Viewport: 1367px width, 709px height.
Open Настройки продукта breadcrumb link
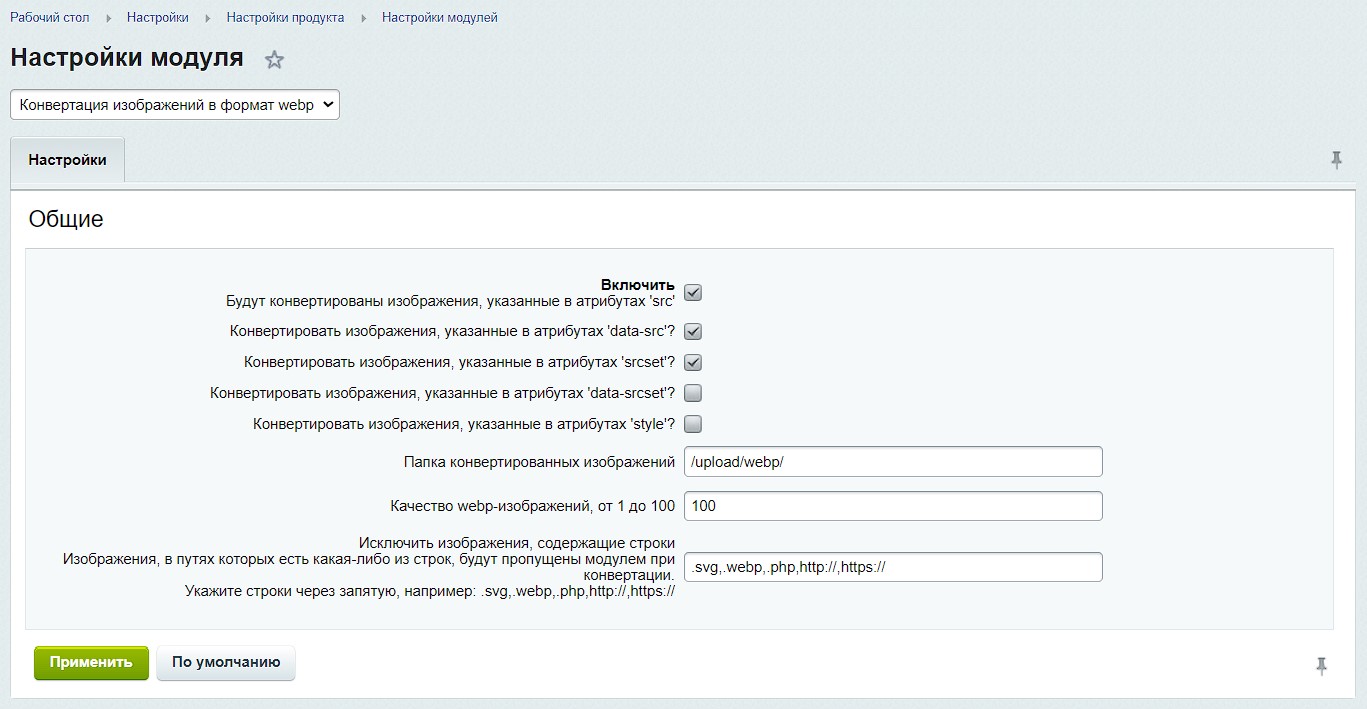click(x=285, y=18)
